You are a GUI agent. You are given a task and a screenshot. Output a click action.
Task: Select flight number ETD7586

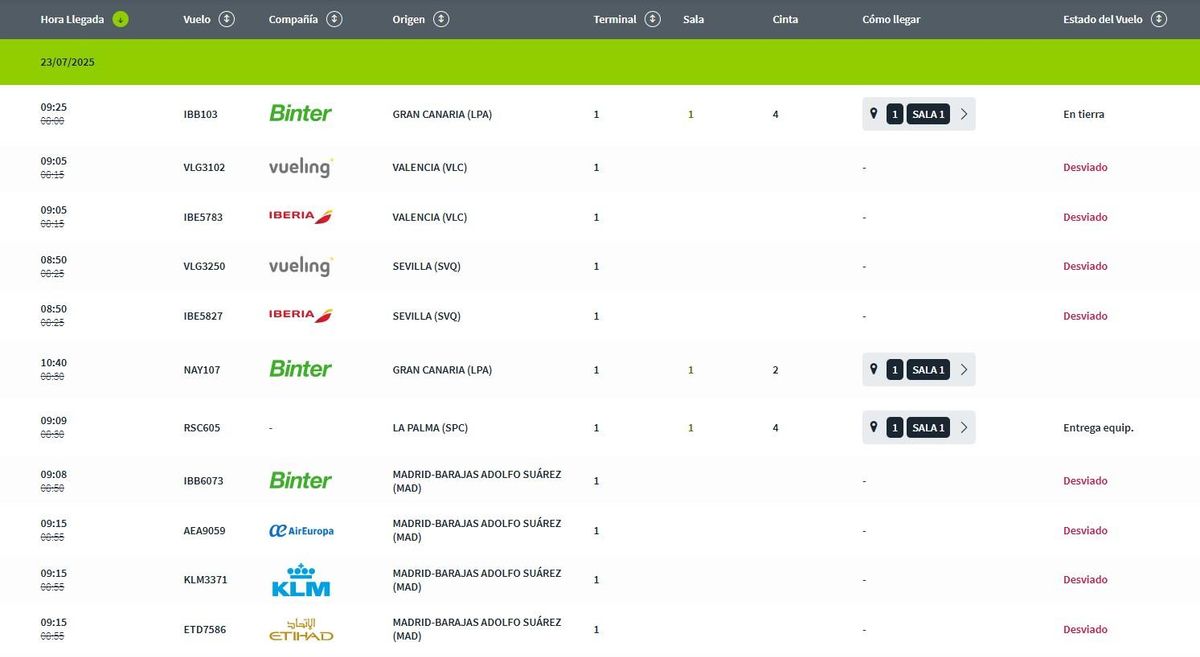[205, 630]
